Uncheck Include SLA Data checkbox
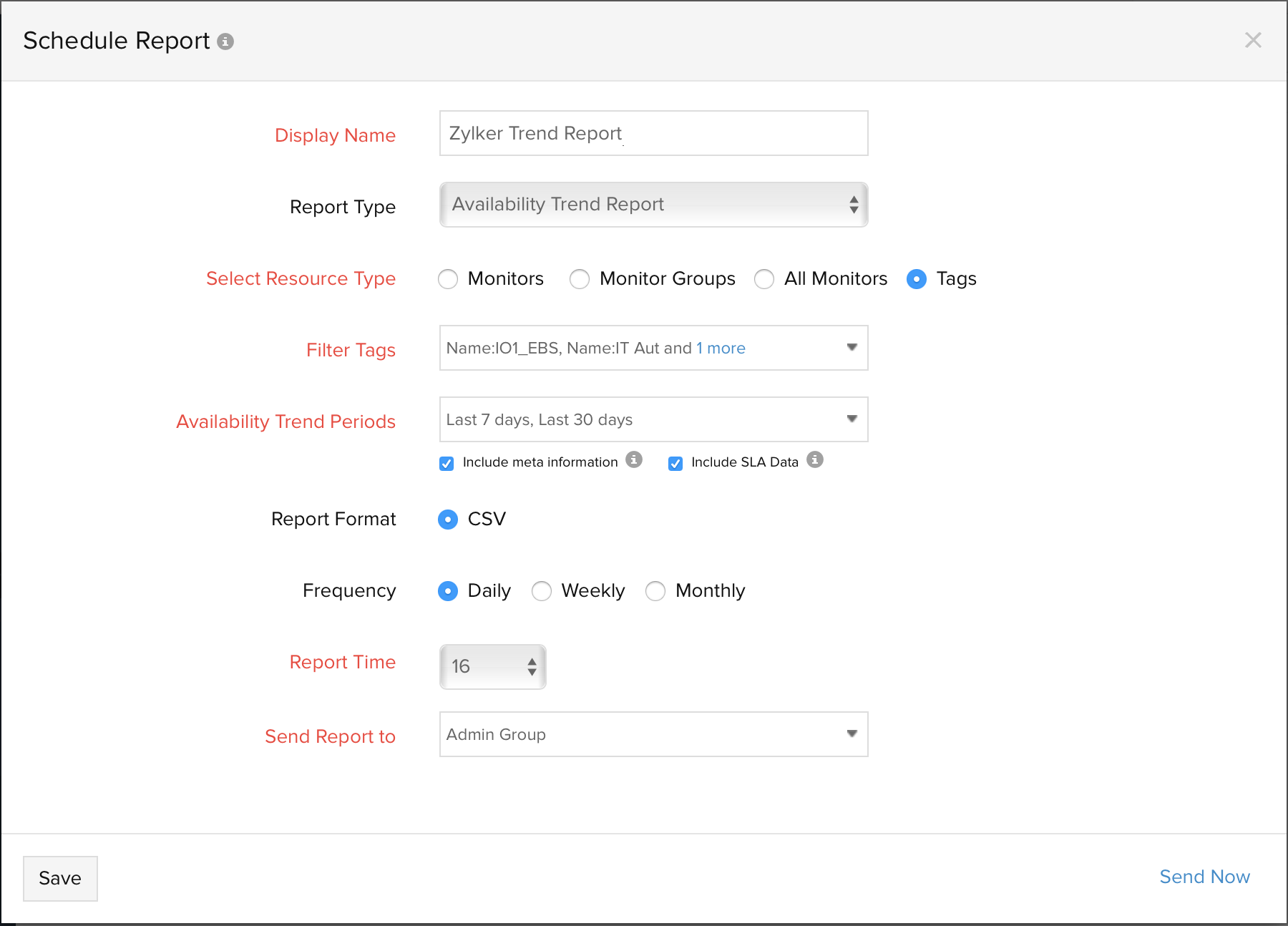This screenshot has height=926, width=1288. (x=675, y=463)
